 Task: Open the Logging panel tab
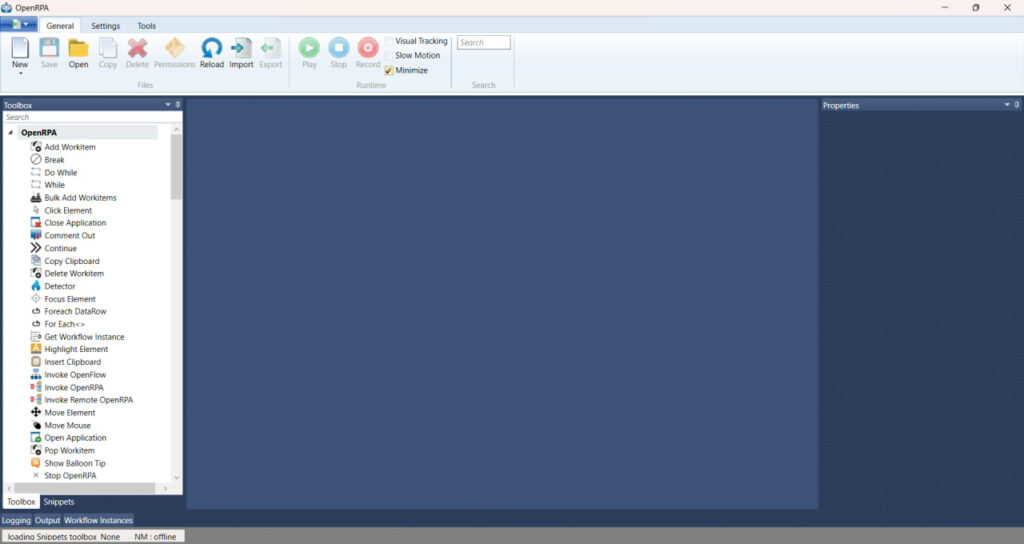tap(16, 520)
